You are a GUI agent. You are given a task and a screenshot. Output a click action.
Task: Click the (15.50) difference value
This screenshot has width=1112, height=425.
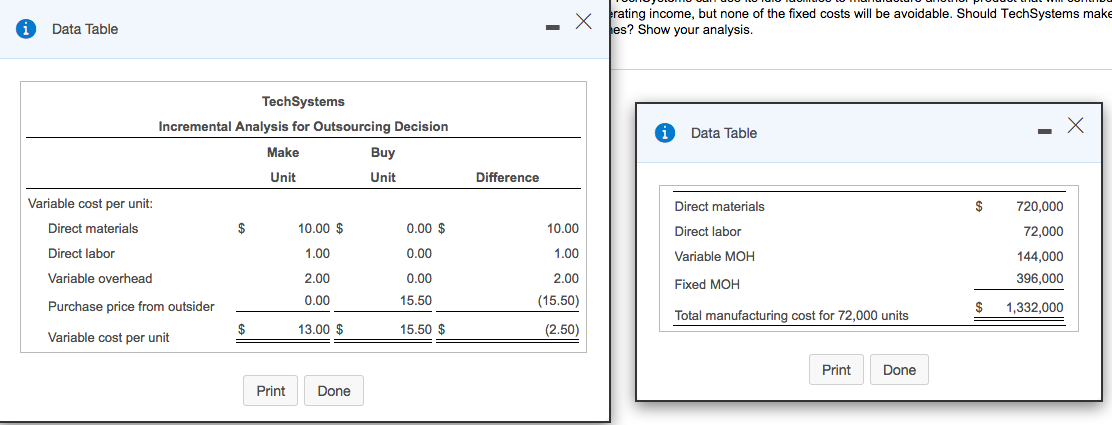coord(560,300)
